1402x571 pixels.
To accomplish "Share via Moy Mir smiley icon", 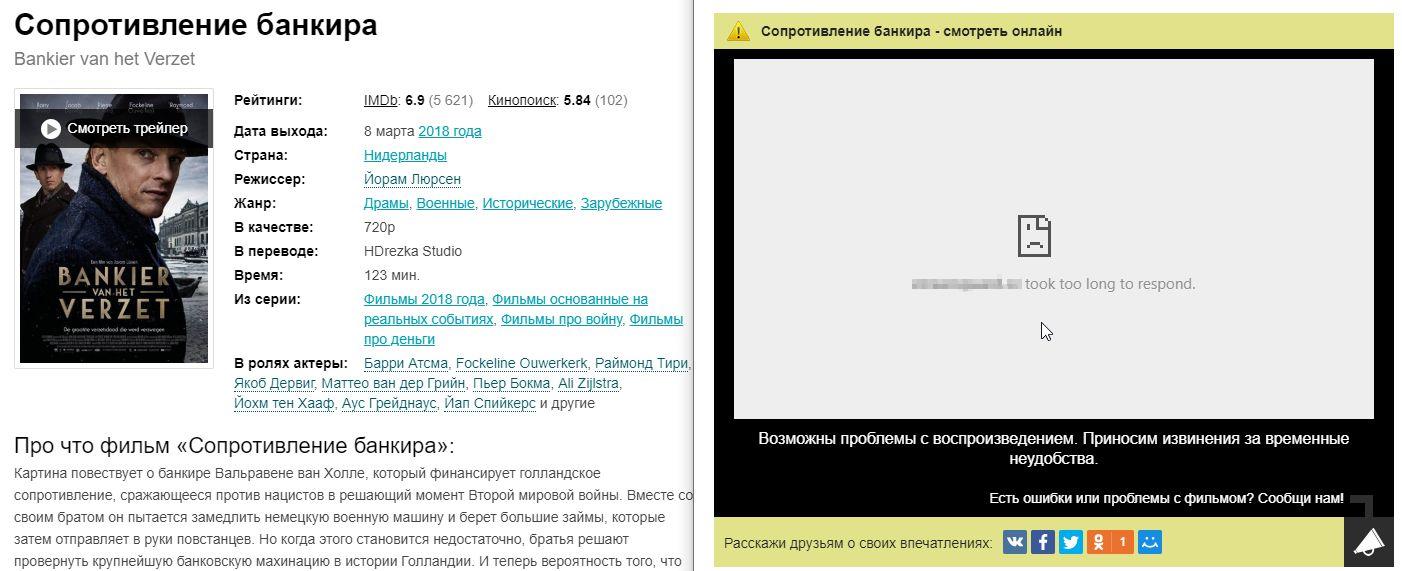I will click(1150, 542).
